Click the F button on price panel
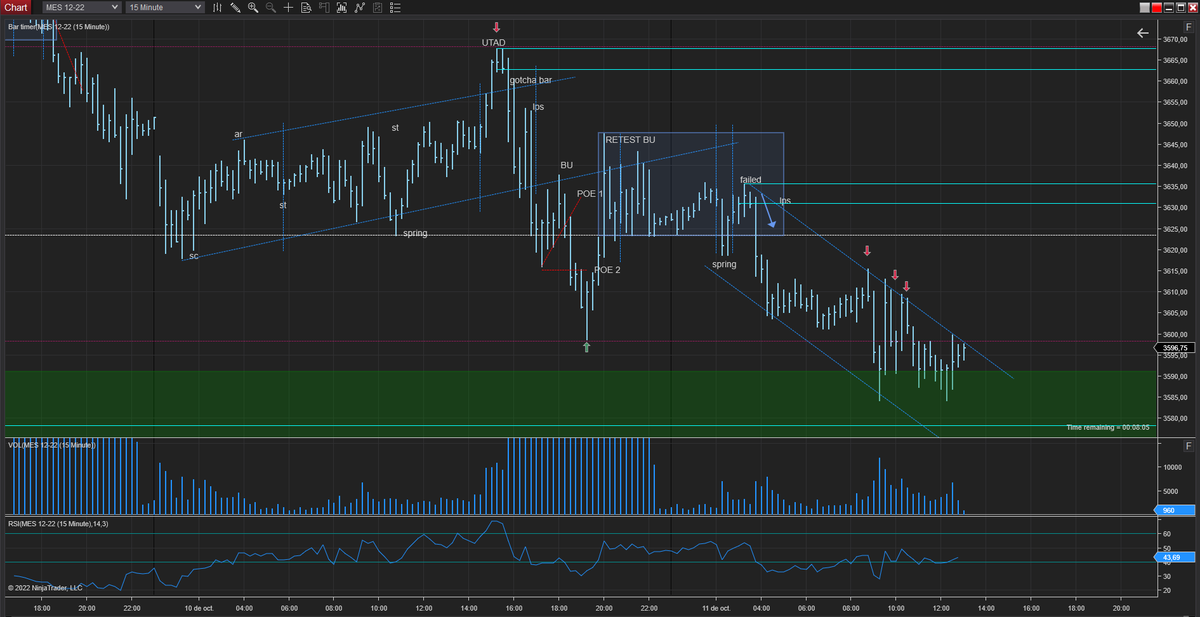Image resolution: width=1200 pixels, height=617 pixels. 1187,26
